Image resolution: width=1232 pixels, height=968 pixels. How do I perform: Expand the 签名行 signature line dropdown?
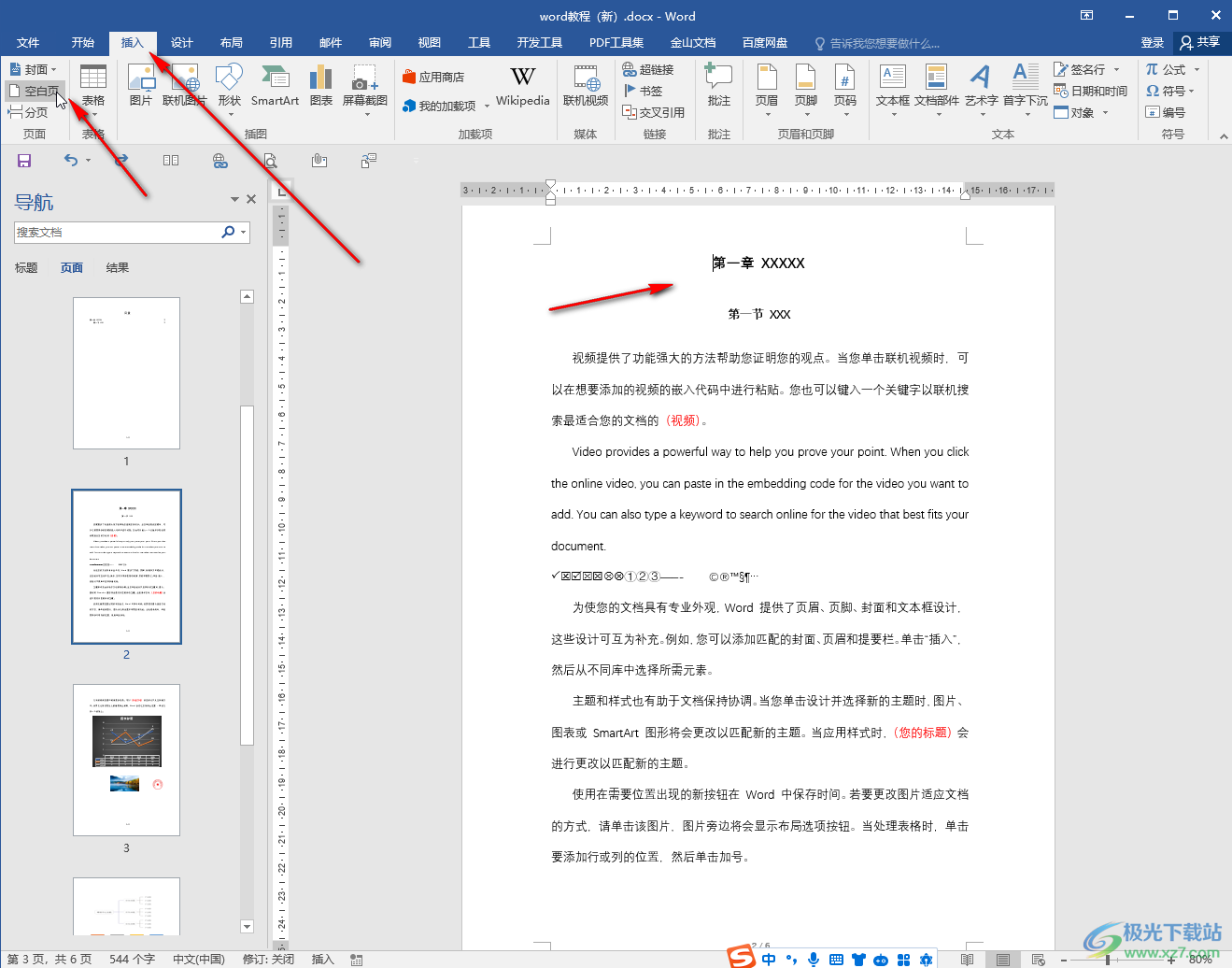click(1116, 69)
